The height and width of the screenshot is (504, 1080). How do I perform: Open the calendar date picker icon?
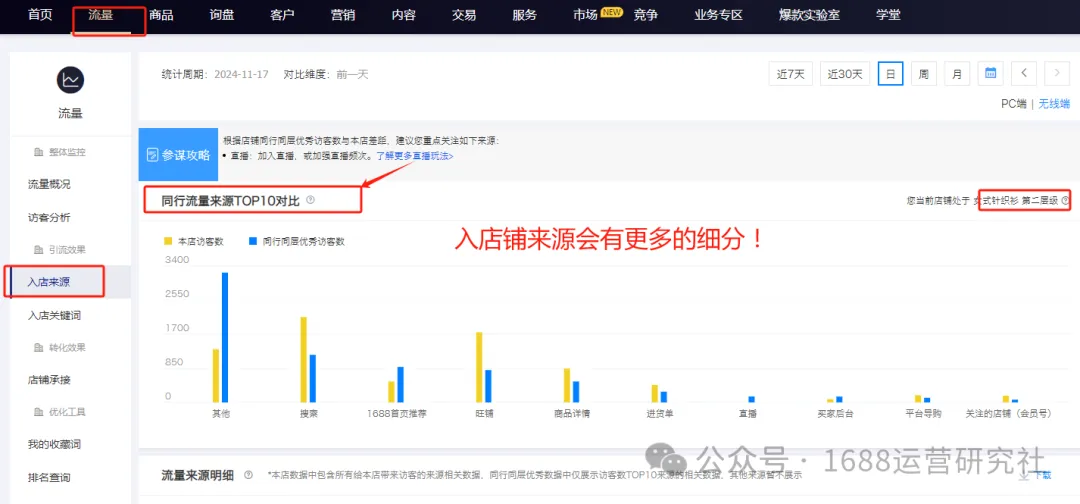(990, 73)
